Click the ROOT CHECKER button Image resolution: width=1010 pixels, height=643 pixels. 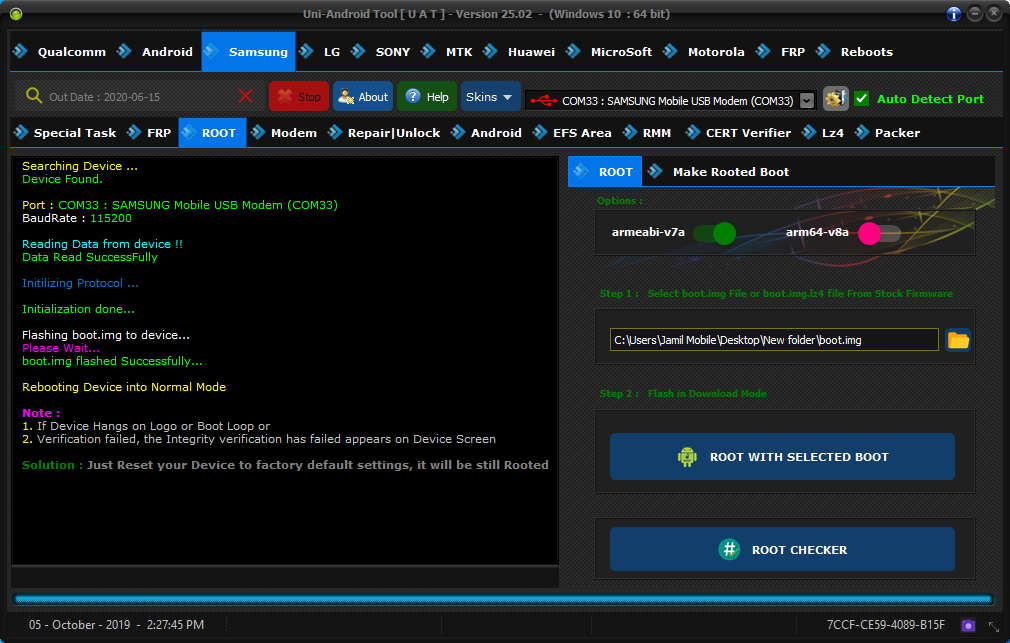782,550
